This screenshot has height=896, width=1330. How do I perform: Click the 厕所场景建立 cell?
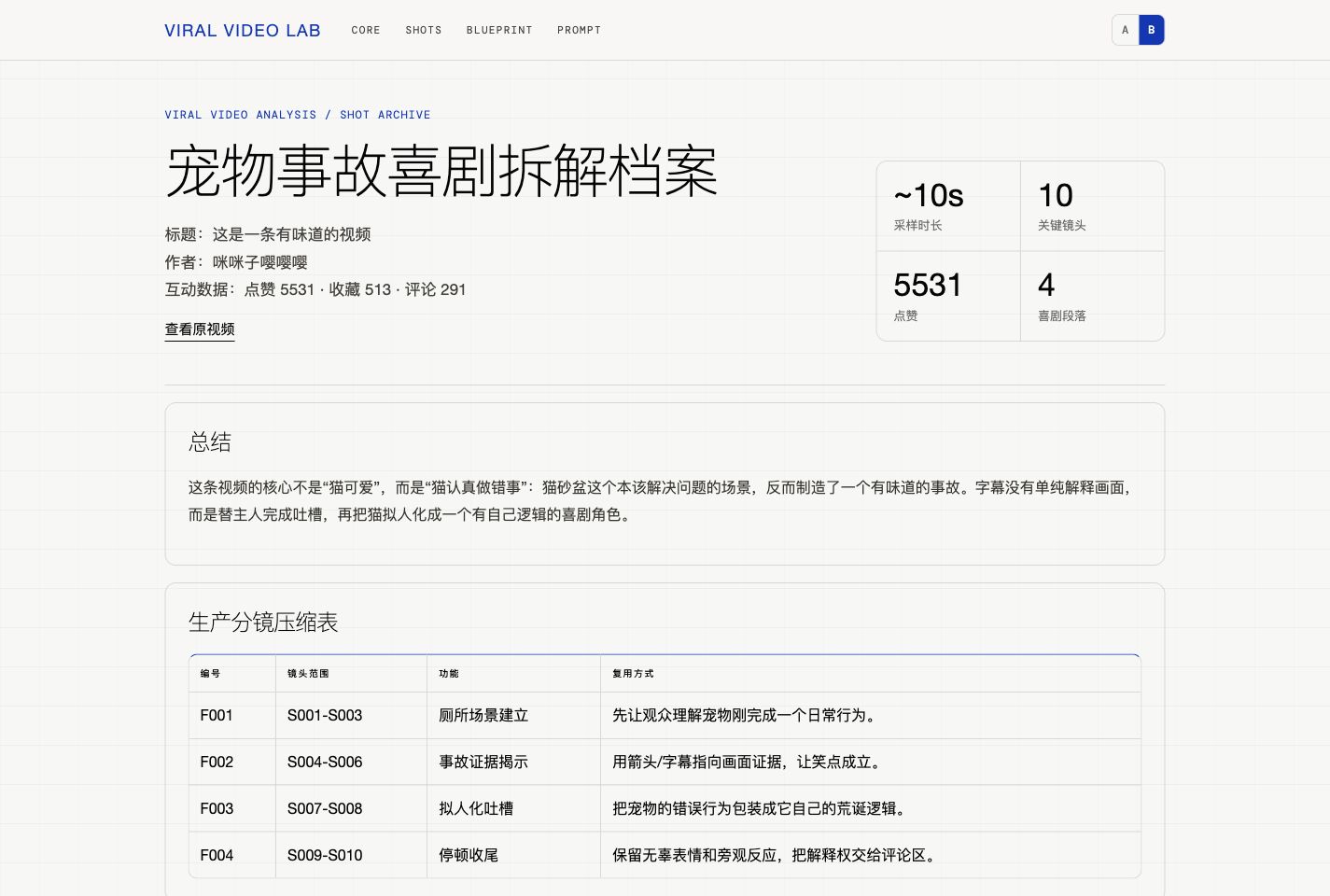click(514, 716)
